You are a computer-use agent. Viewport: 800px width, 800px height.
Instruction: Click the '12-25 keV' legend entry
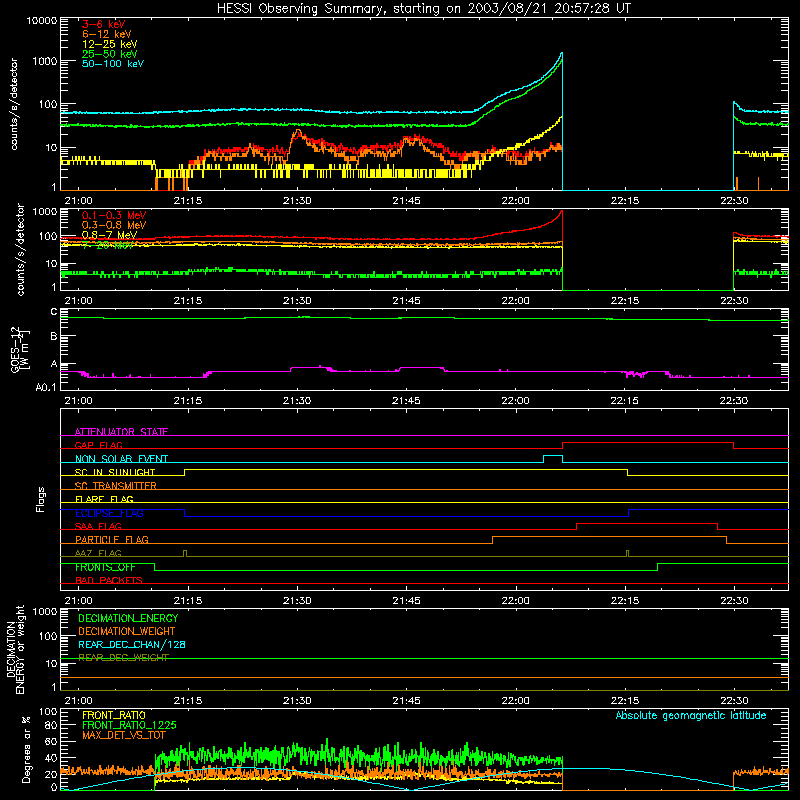110,44
